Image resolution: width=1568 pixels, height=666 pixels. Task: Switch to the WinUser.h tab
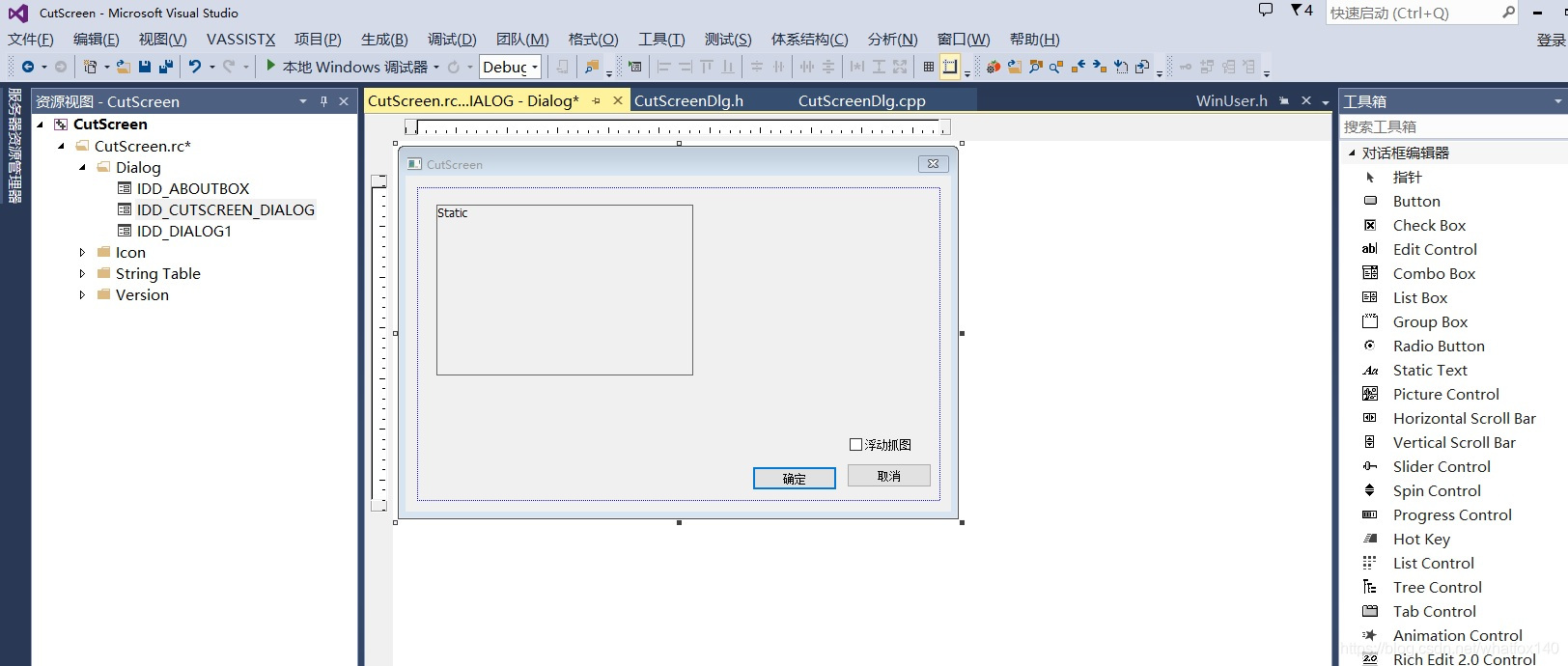[x=1231, y=100]
